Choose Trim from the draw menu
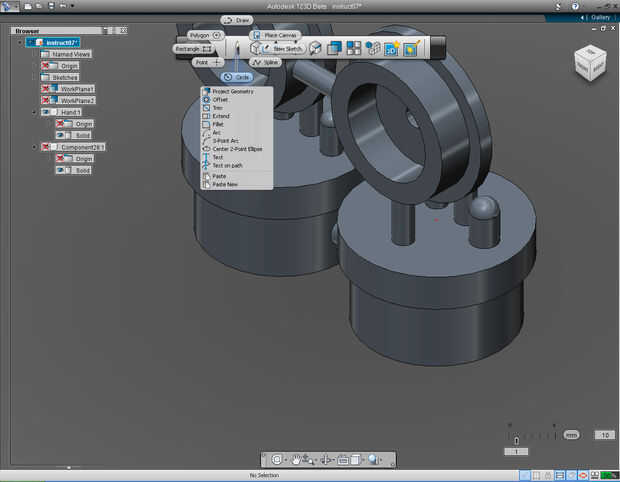Viewport: 620px width, 482px height. coord(236,108)
